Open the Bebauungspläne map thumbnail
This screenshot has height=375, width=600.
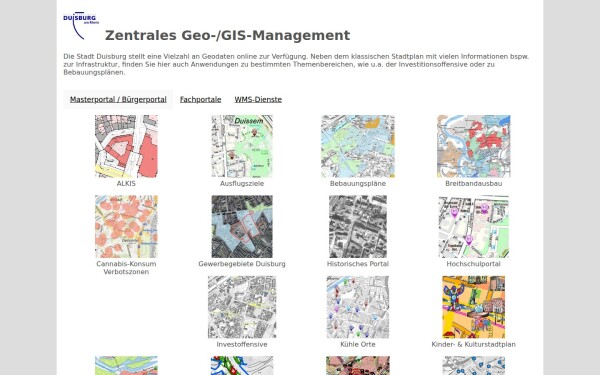(x=358, y=147)
